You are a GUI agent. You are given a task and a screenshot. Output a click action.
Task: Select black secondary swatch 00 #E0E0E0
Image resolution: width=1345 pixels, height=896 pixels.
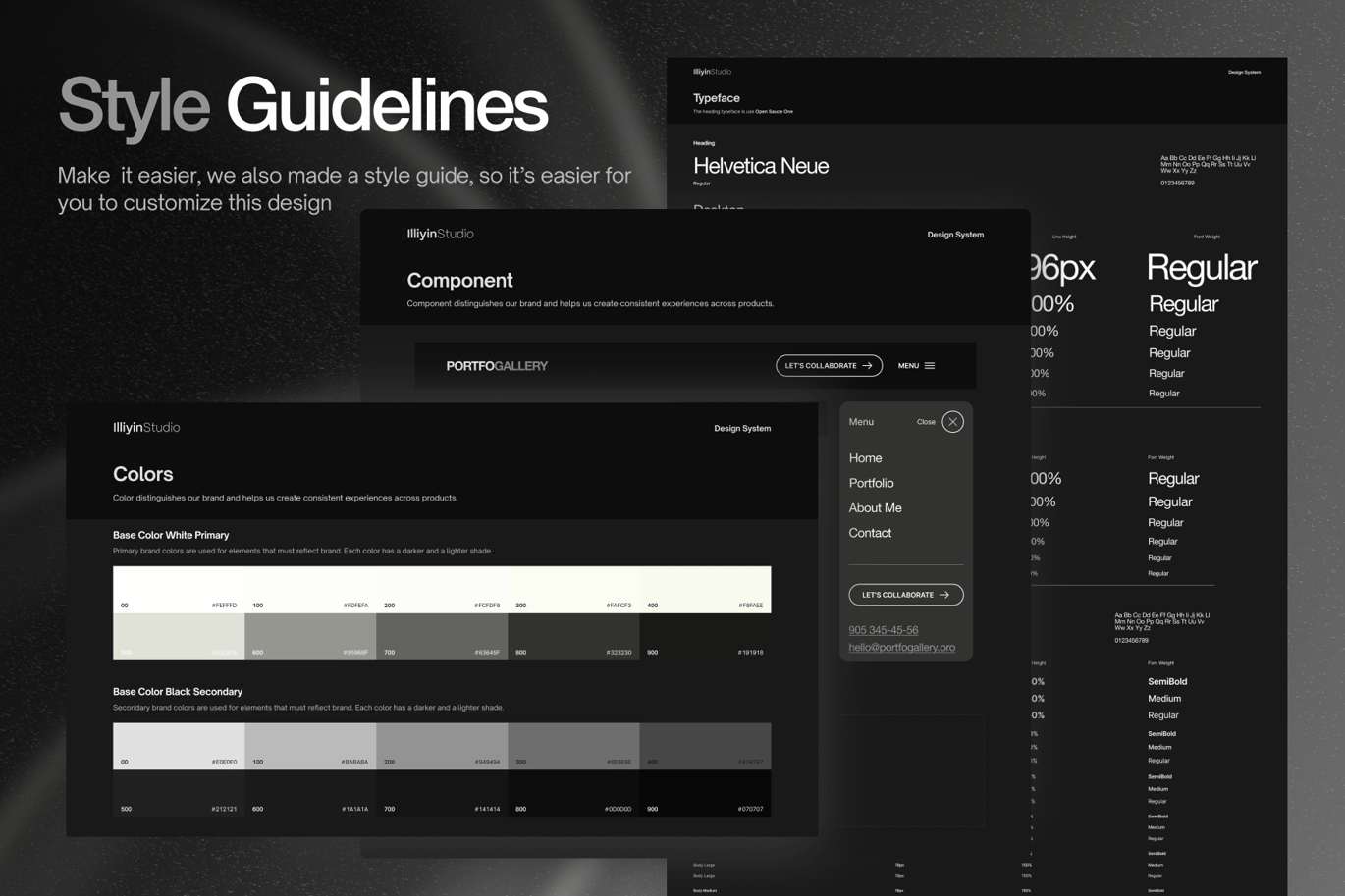pyautogui.click(x=179, y=747)
